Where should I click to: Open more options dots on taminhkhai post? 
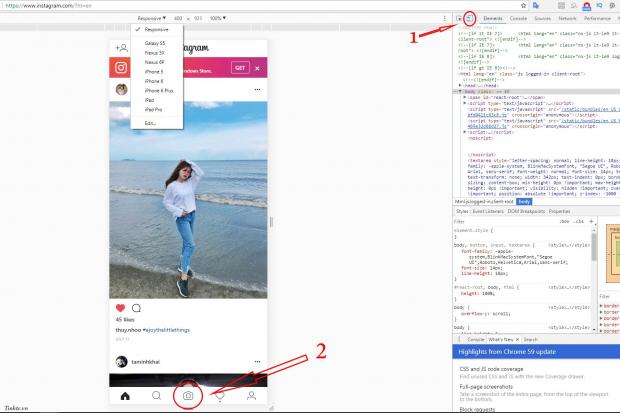click(x=257, y=362)
